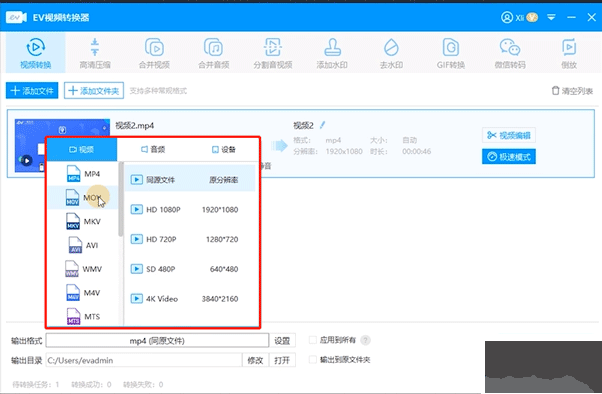Select the MP4 format icon
Screen dimensions: 602x394
pyautogui.click(x=73, y=174)
